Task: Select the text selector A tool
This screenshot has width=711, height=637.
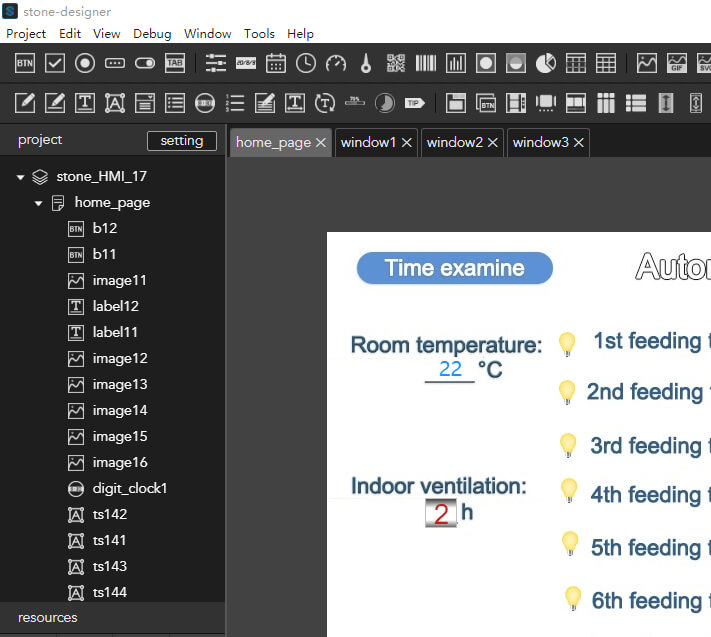Action: tap(115, 103)
